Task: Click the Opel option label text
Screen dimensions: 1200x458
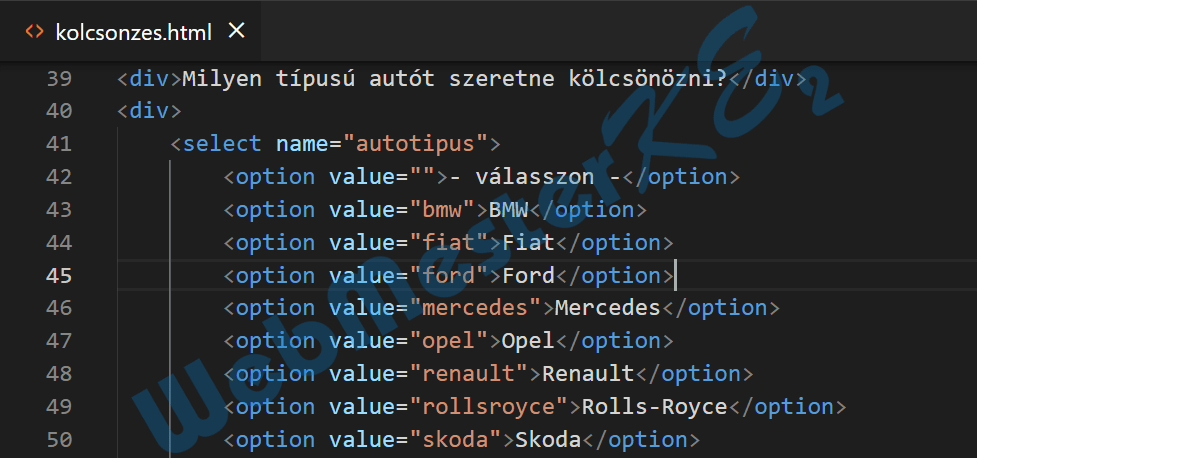Action: point(528,341)
